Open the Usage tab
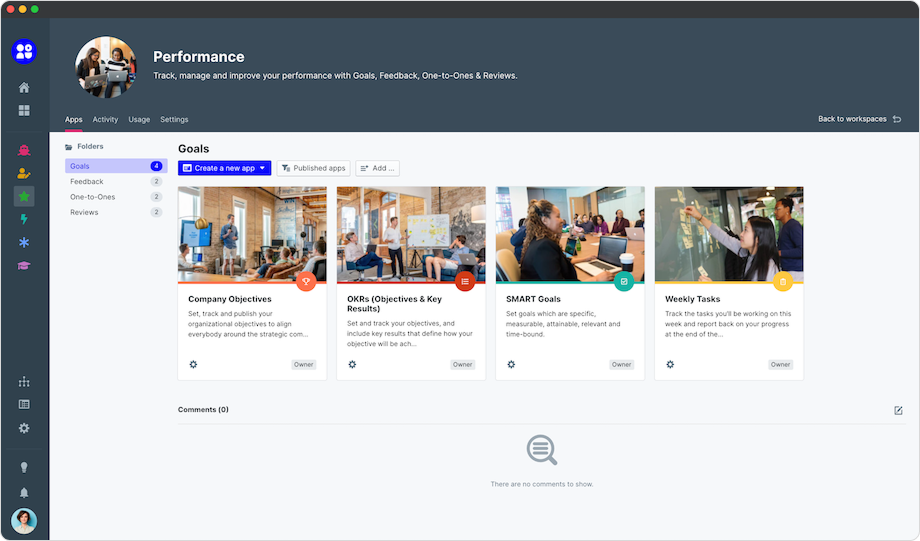 click(139, 120)
